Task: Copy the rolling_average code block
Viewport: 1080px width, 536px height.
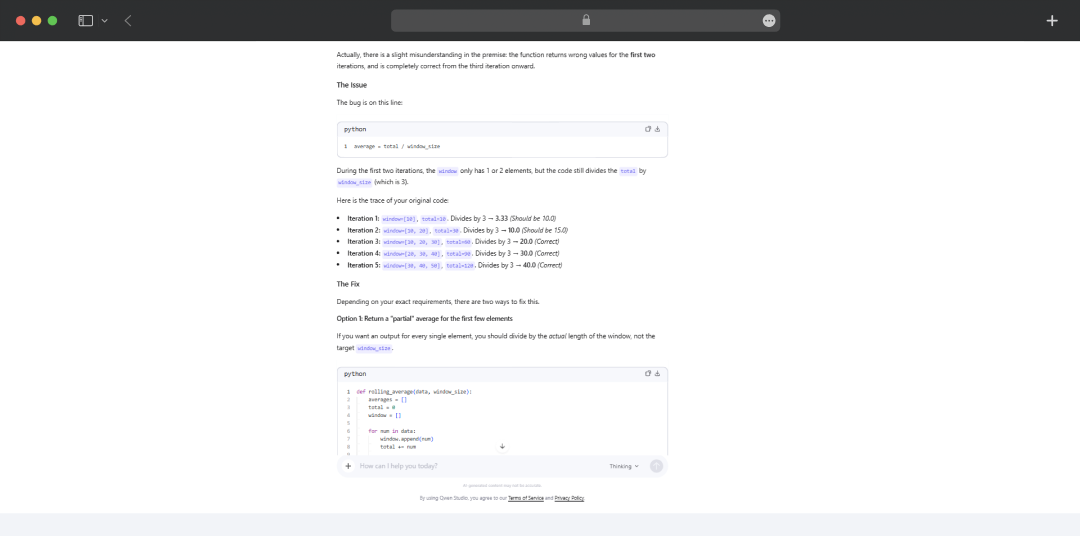Action: [647, 373]
